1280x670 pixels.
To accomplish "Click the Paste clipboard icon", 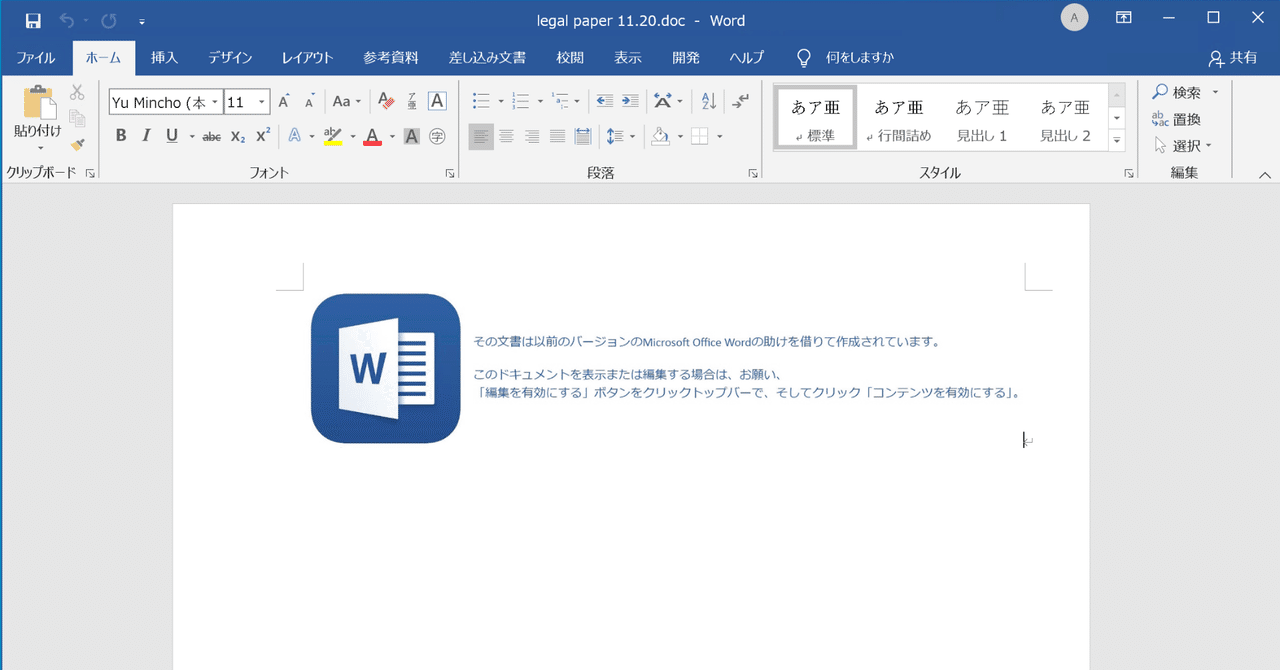I will (x=39, y=102).
